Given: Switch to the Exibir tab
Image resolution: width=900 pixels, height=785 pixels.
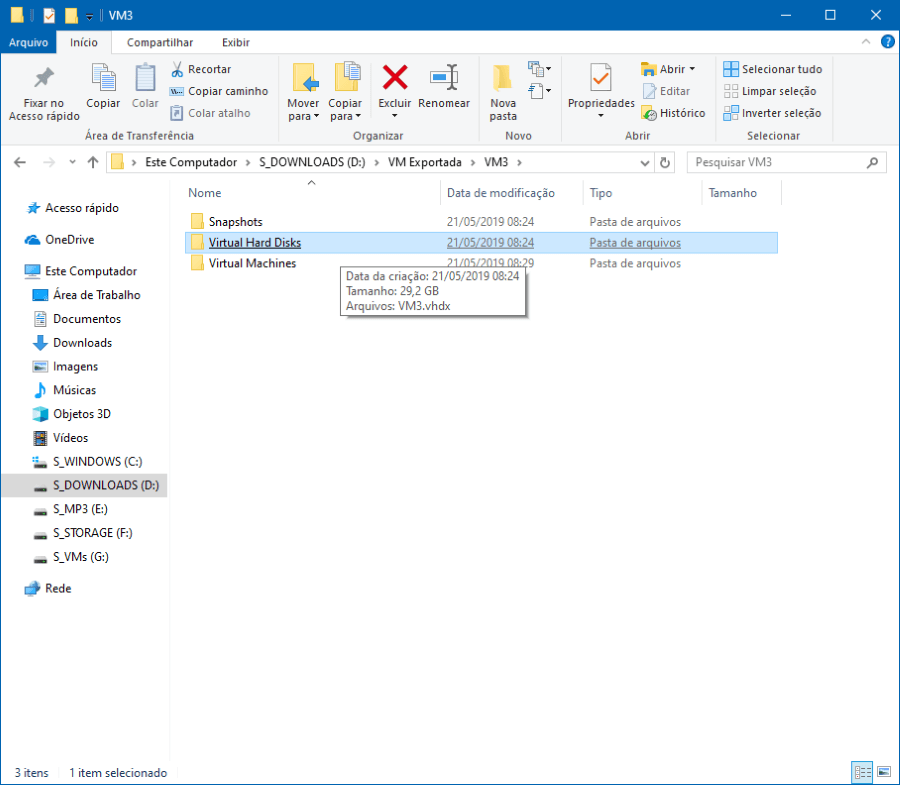Looking at the screenshot, I should (236, 42).
